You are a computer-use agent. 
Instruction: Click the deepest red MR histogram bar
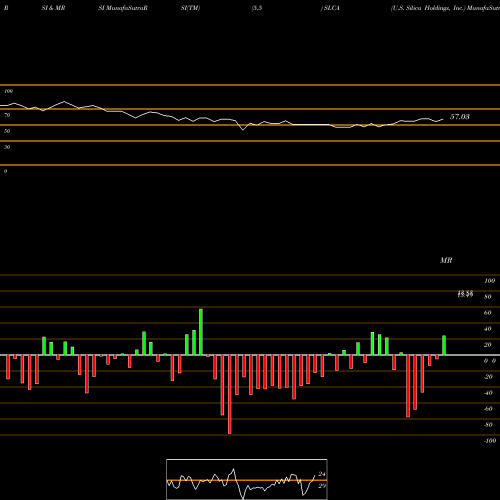pyautogui.click(x=229, y=394)
